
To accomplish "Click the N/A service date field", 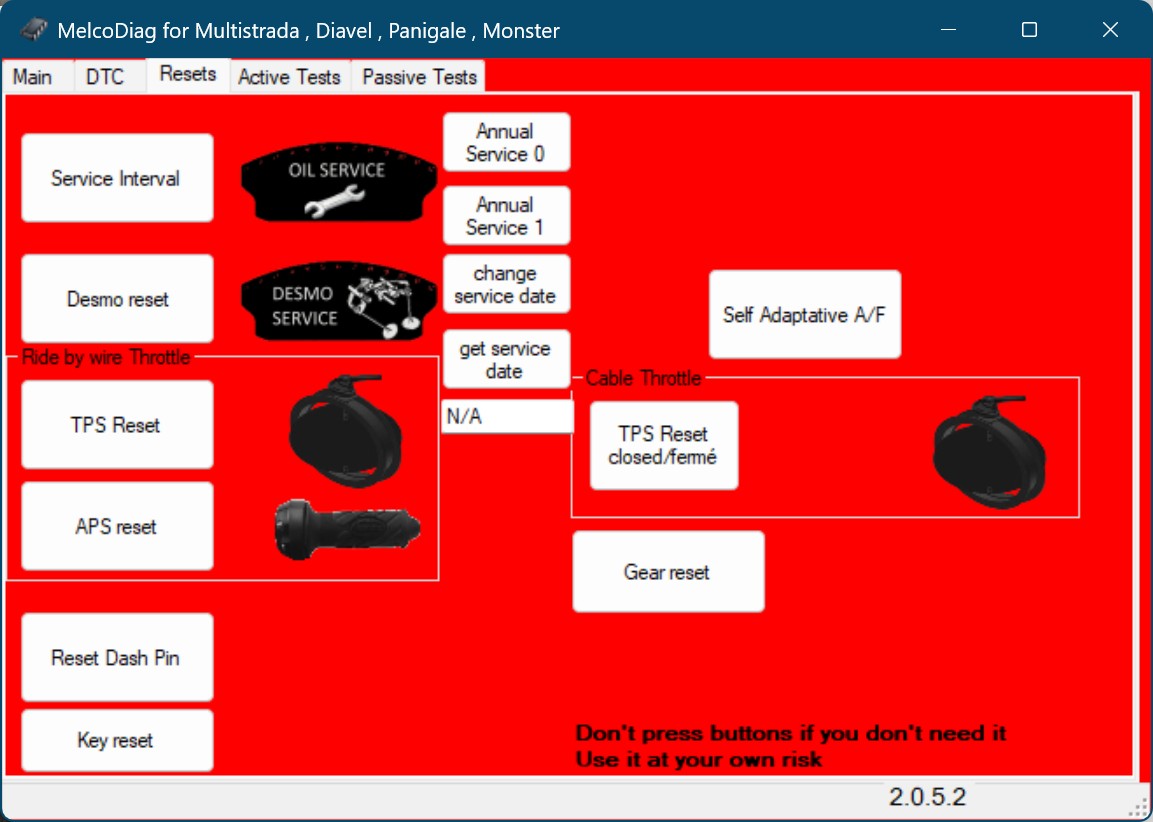I will (x=507, y=417).
